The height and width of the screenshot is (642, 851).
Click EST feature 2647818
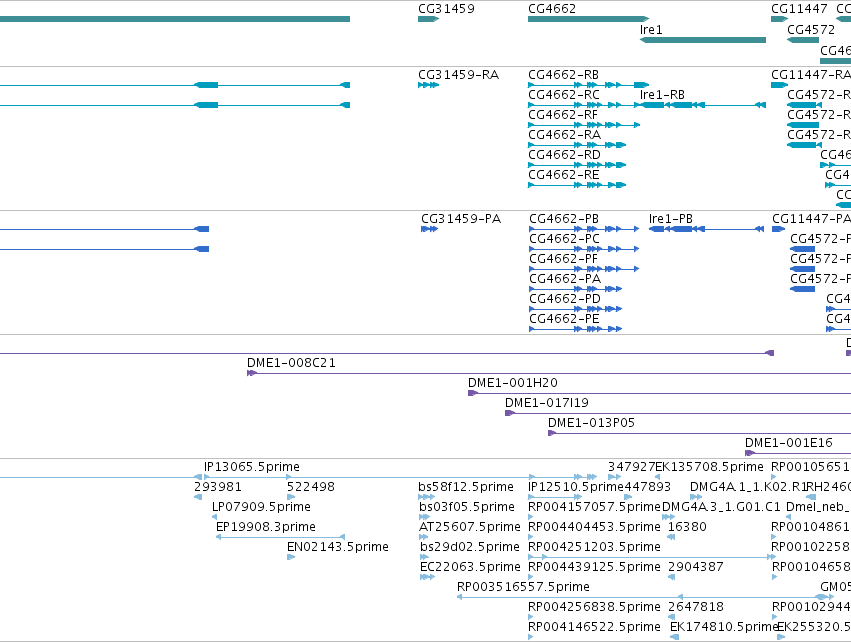(696, 607)
